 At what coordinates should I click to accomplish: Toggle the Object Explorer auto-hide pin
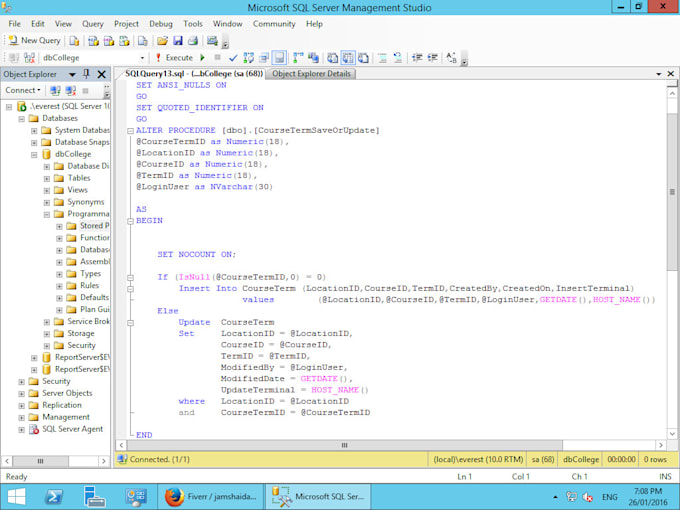[87, 74]
